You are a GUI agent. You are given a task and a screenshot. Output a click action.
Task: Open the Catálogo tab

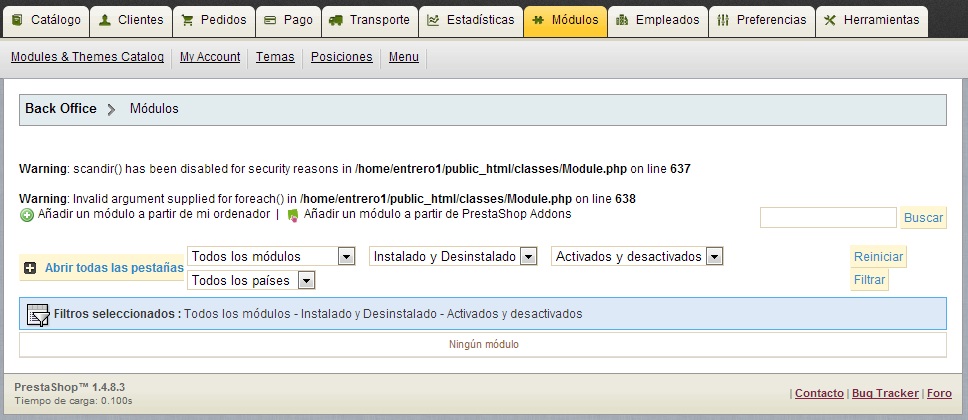pyautogui.click(x=46, y=21)
